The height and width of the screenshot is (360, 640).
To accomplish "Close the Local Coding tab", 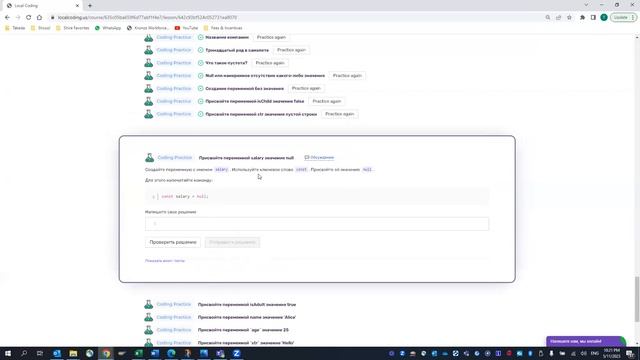I will click(77, 6).
